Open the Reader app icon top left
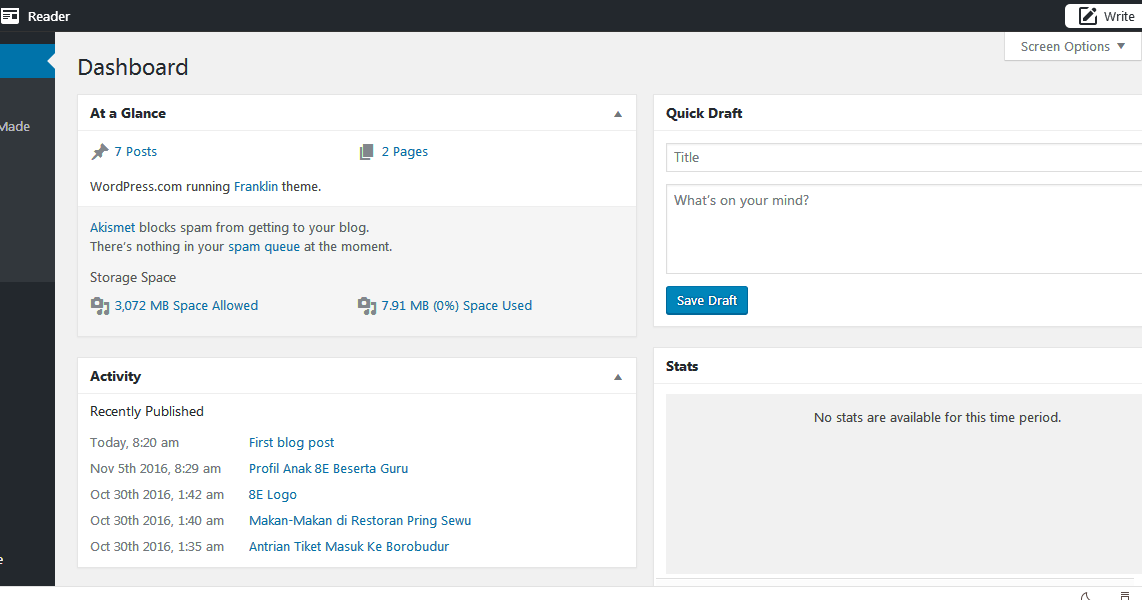The image size is (1142, 600). 12,15
